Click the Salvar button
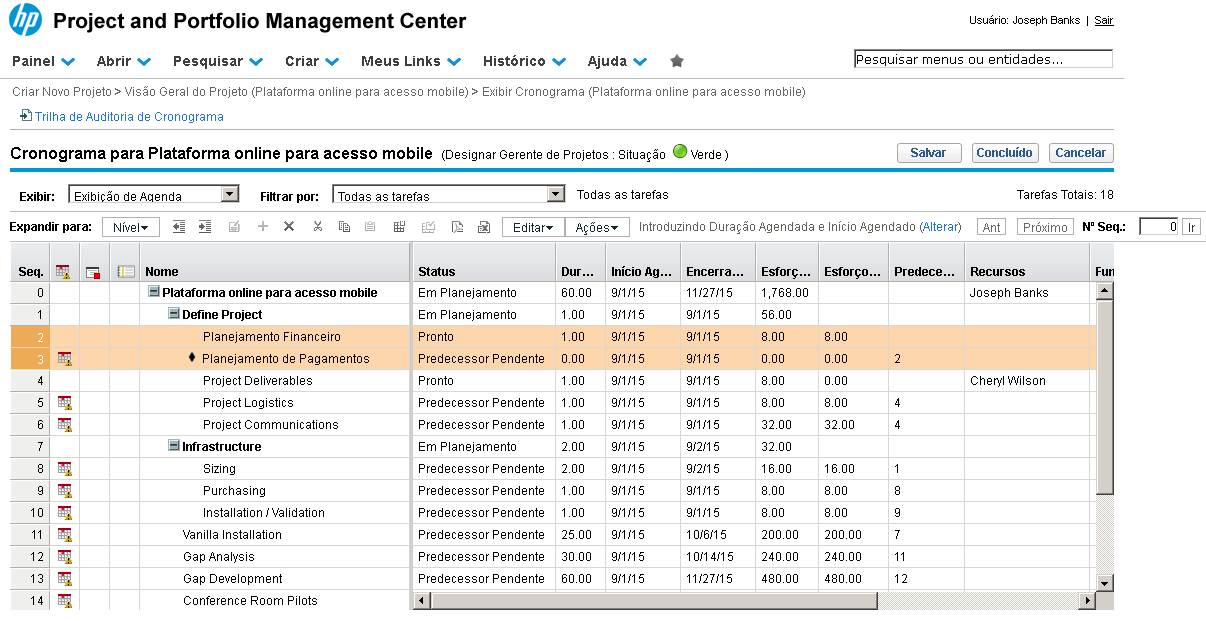The image size is (1206, 621). [x=928, y=153]
